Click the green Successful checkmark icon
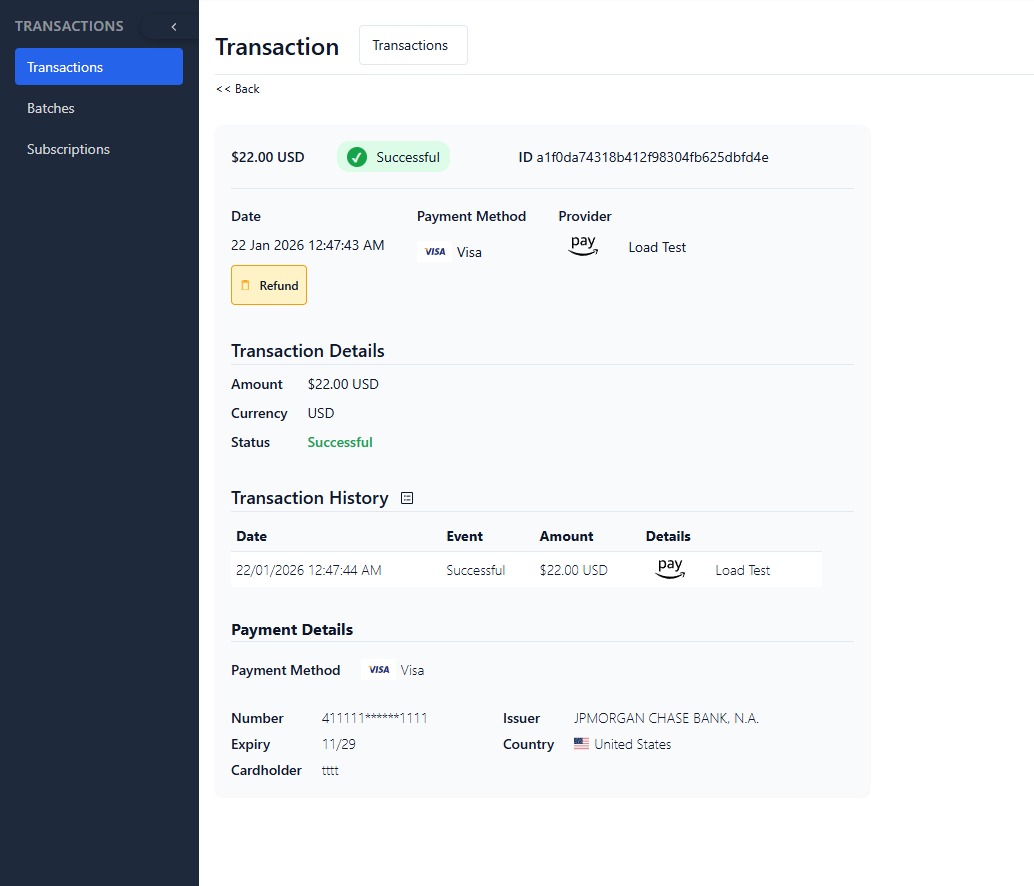This screenshot has width=1034, height=886. pos(357,156)
